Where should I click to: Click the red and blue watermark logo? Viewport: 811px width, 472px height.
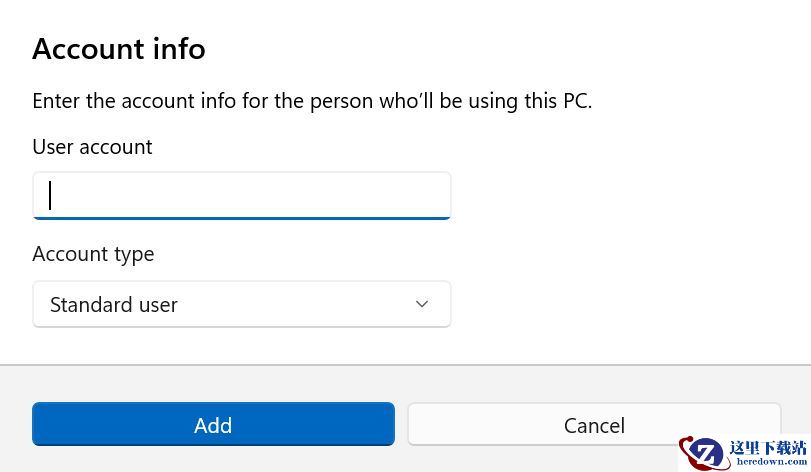(x=703, y=452)
